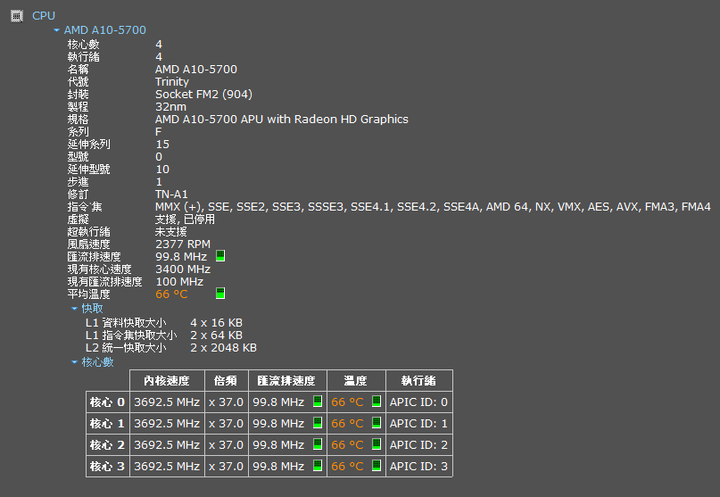The image size is (720, 497).
Task: Click the 3400 MHz current core speed value
Action: click(x=183, y=269)
